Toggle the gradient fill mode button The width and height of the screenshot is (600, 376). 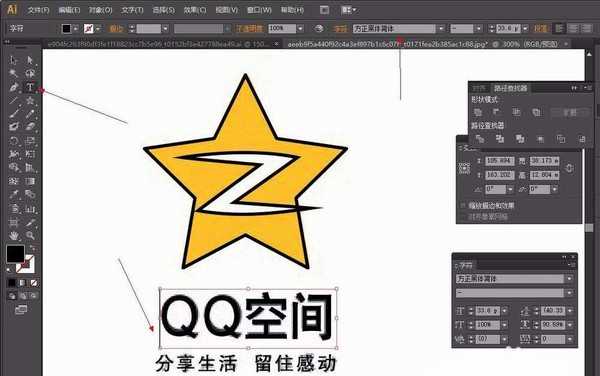[23, 283]
